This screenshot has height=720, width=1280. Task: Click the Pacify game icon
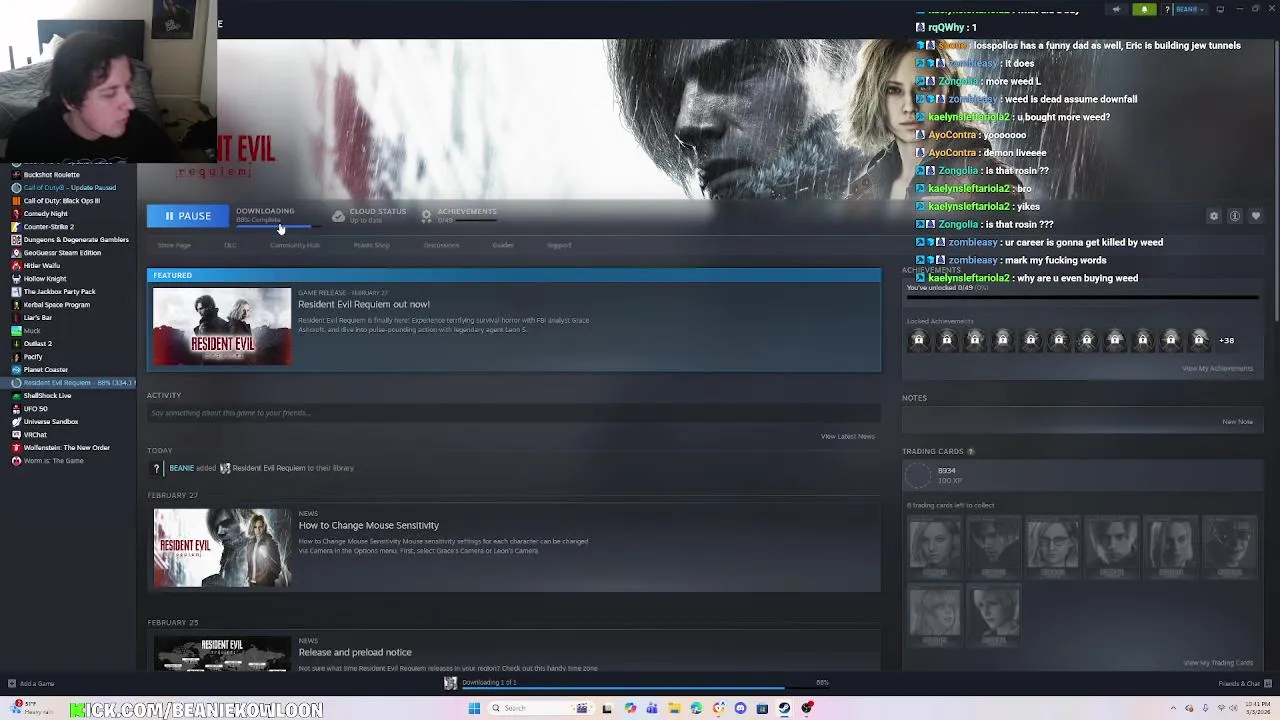point(16,357)
